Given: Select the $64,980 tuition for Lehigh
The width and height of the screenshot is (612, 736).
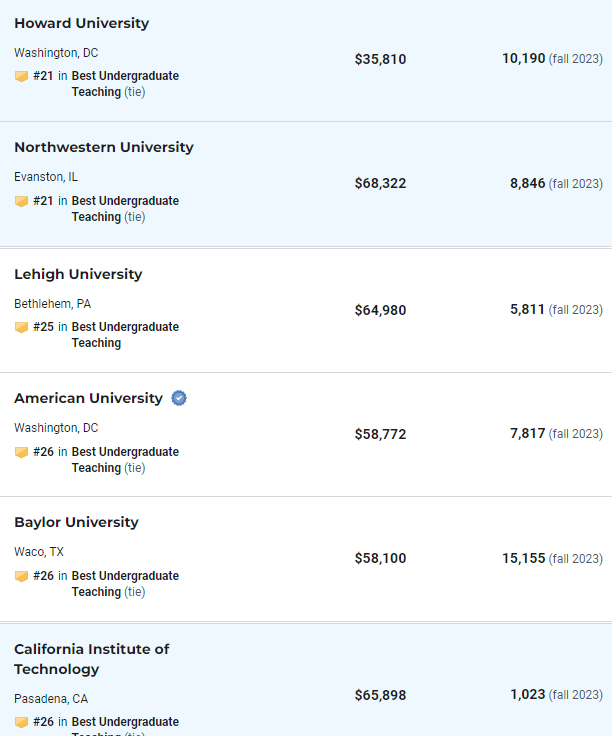Looking at the screenshot, I should (x=380, y=310).
